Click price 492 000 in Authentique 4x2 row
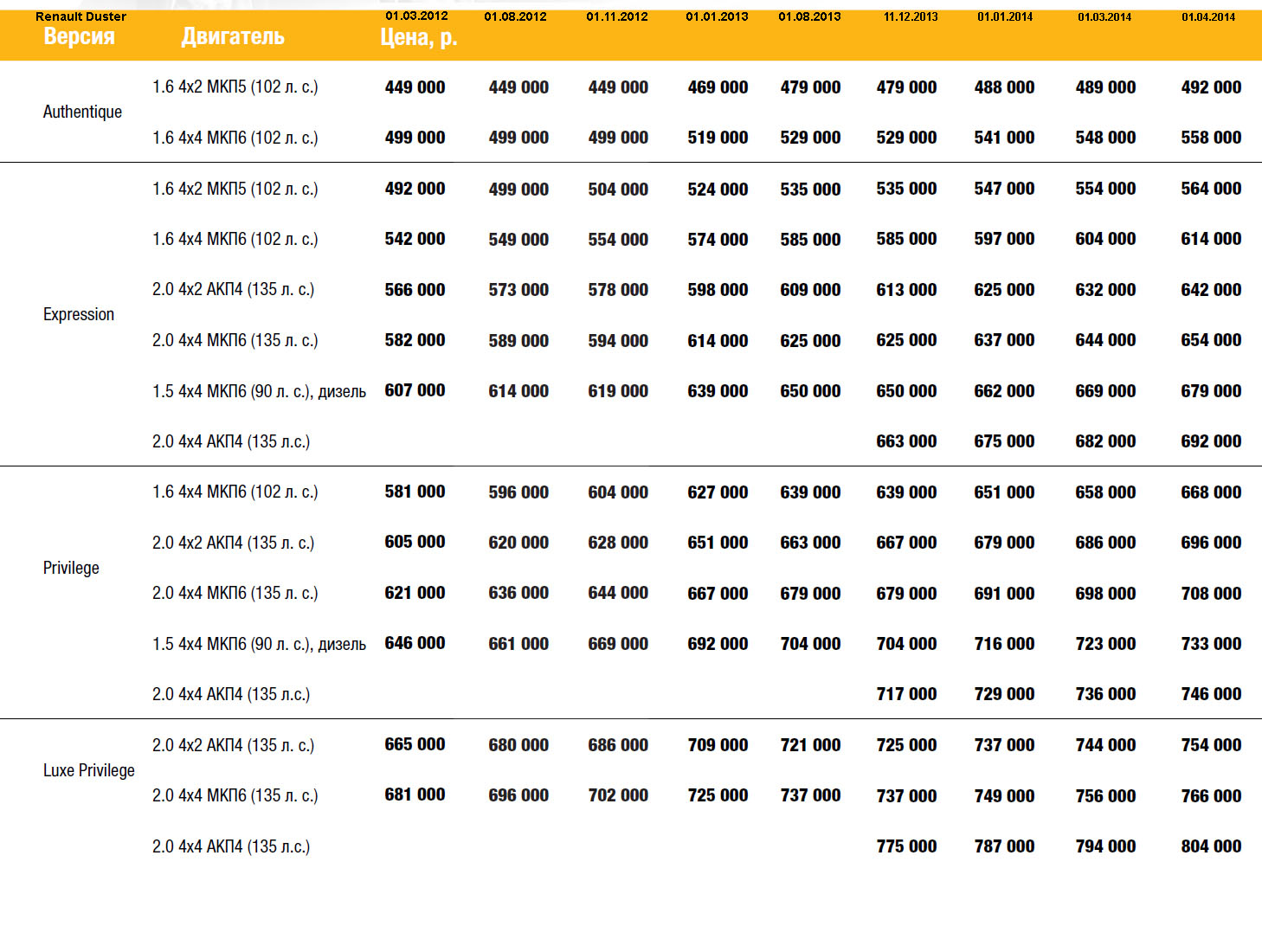1262x952 pixels. 1211,87
